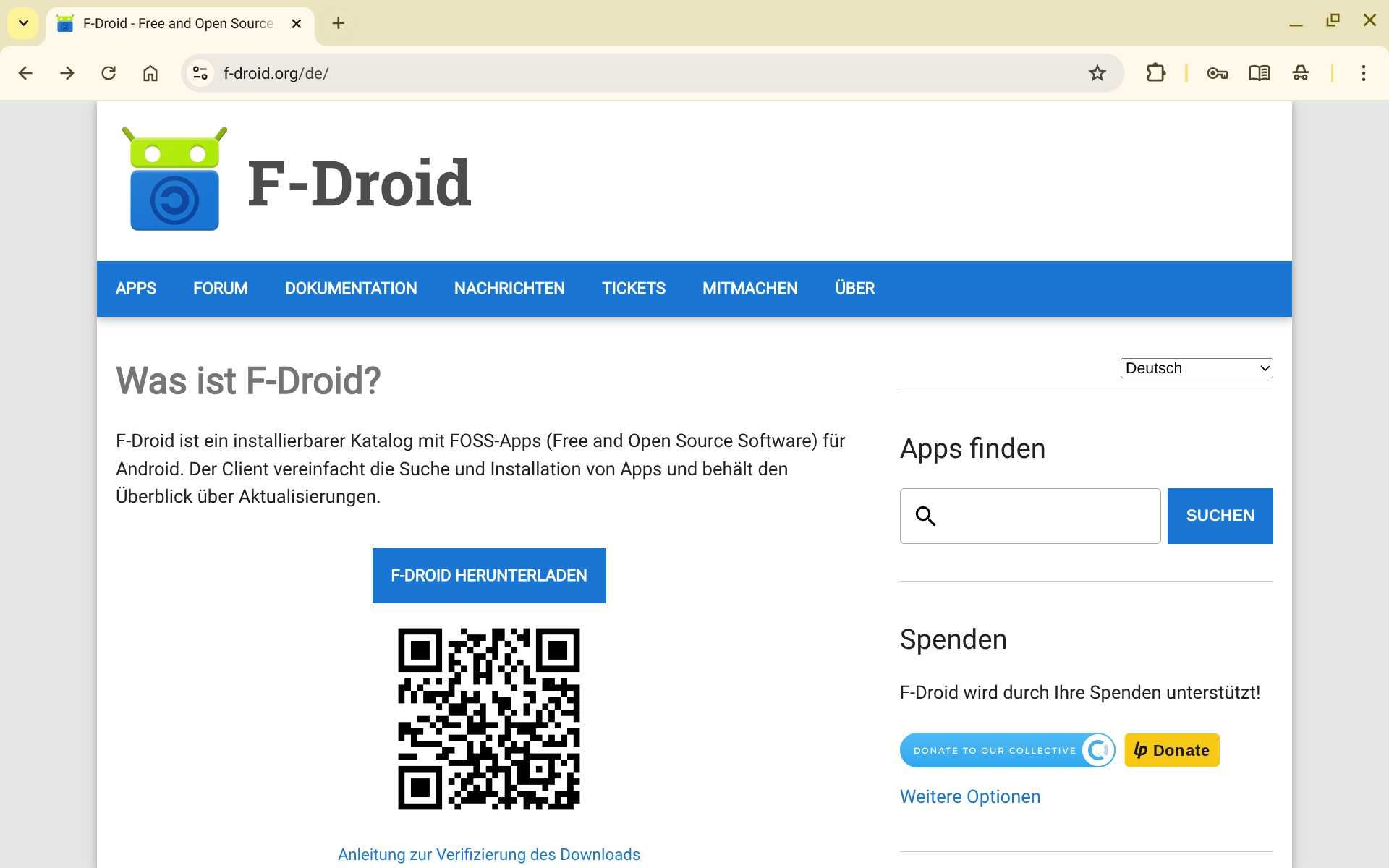Go to the NACHRICHTEN section

click(x=509, y=289)
